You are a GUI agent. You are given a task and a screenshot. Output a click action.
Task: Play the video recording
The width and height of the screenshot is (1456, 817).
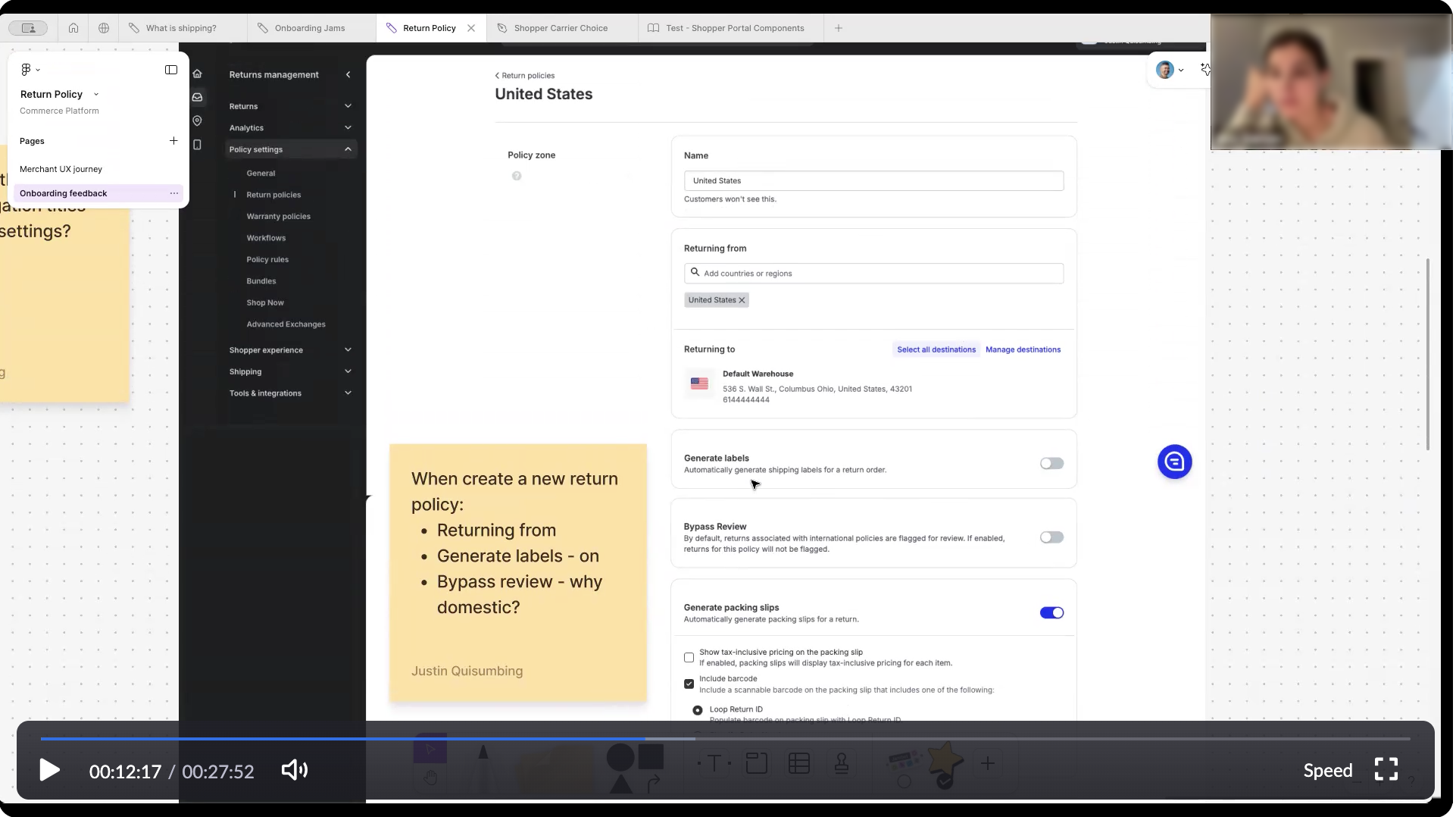click(50, 770)
